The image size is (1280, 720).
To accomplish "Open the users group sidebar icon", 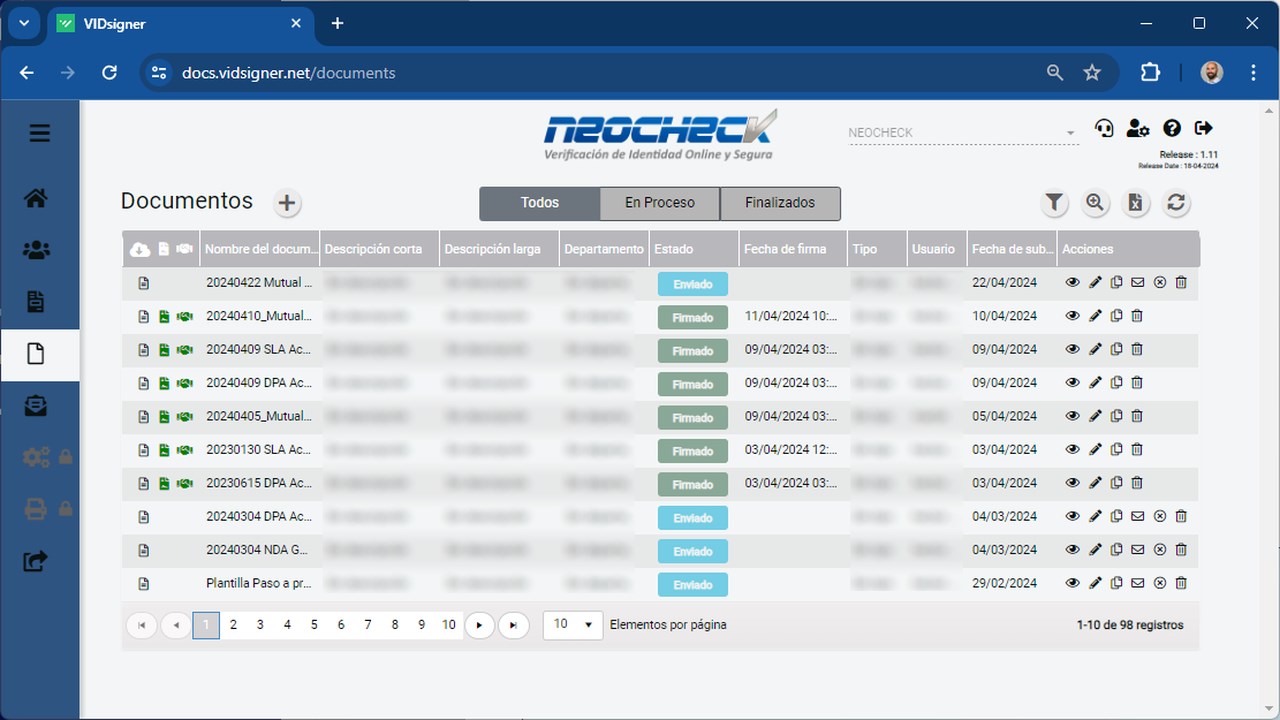I will click(36, 250).
